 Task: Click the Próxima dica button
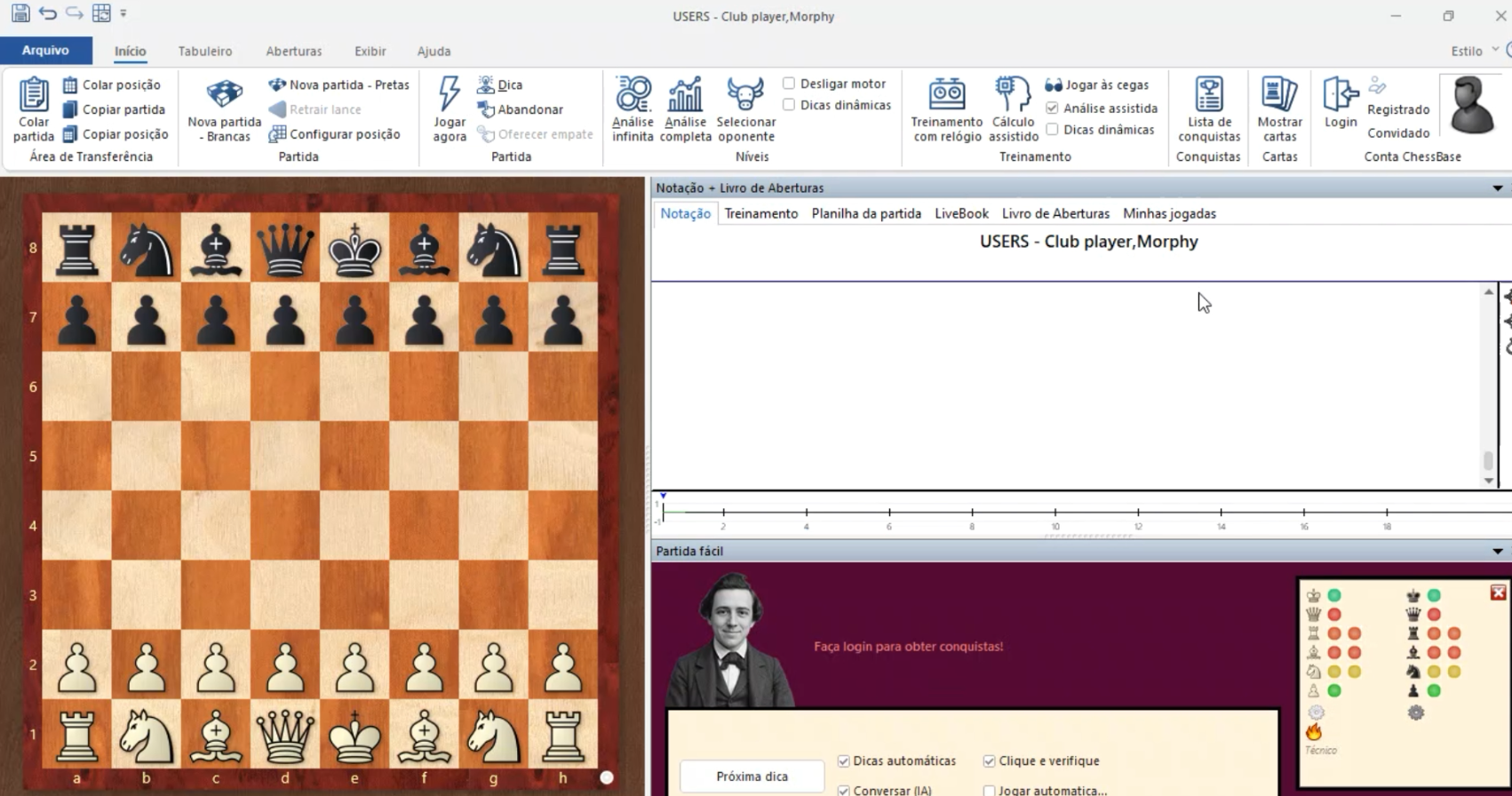[752, 776]
